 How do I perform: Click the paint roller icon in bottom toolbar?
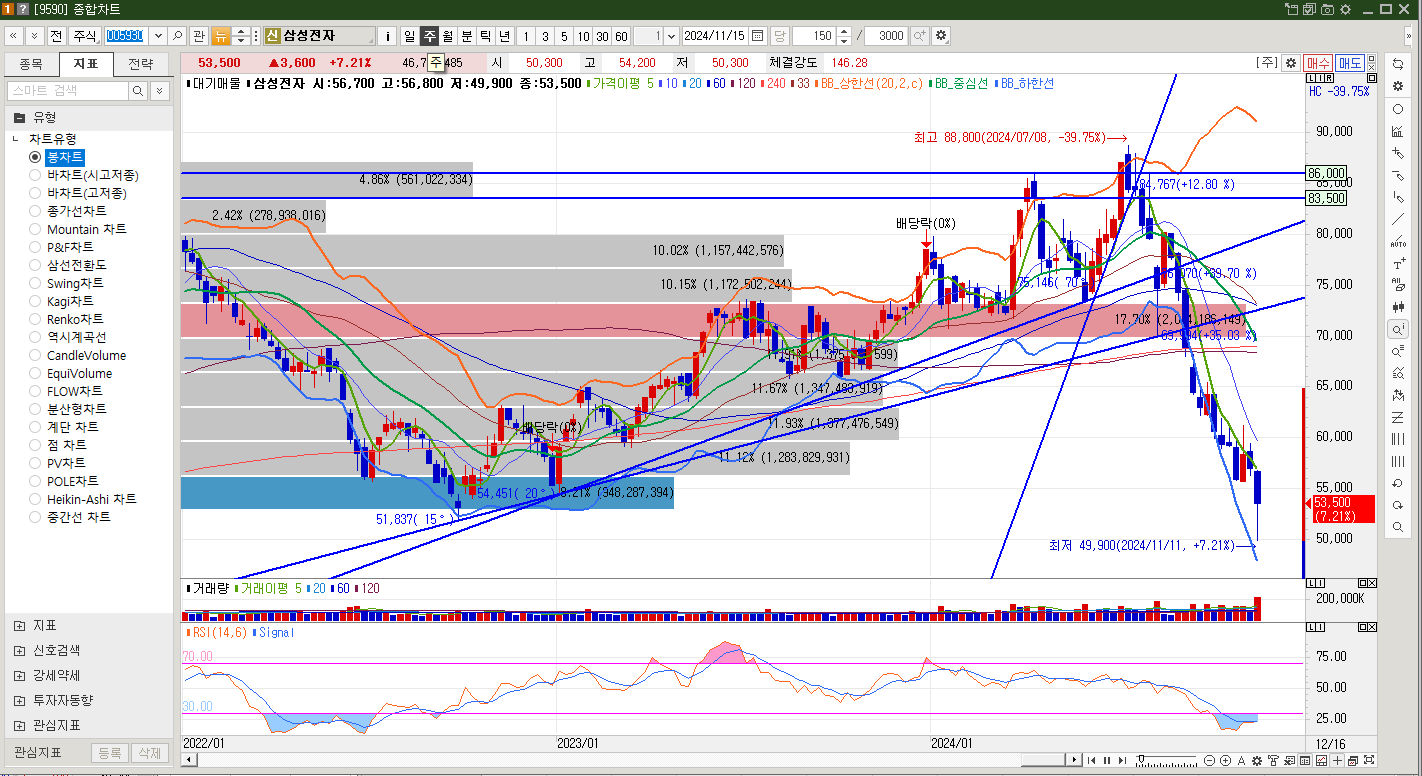point(1273,761)
